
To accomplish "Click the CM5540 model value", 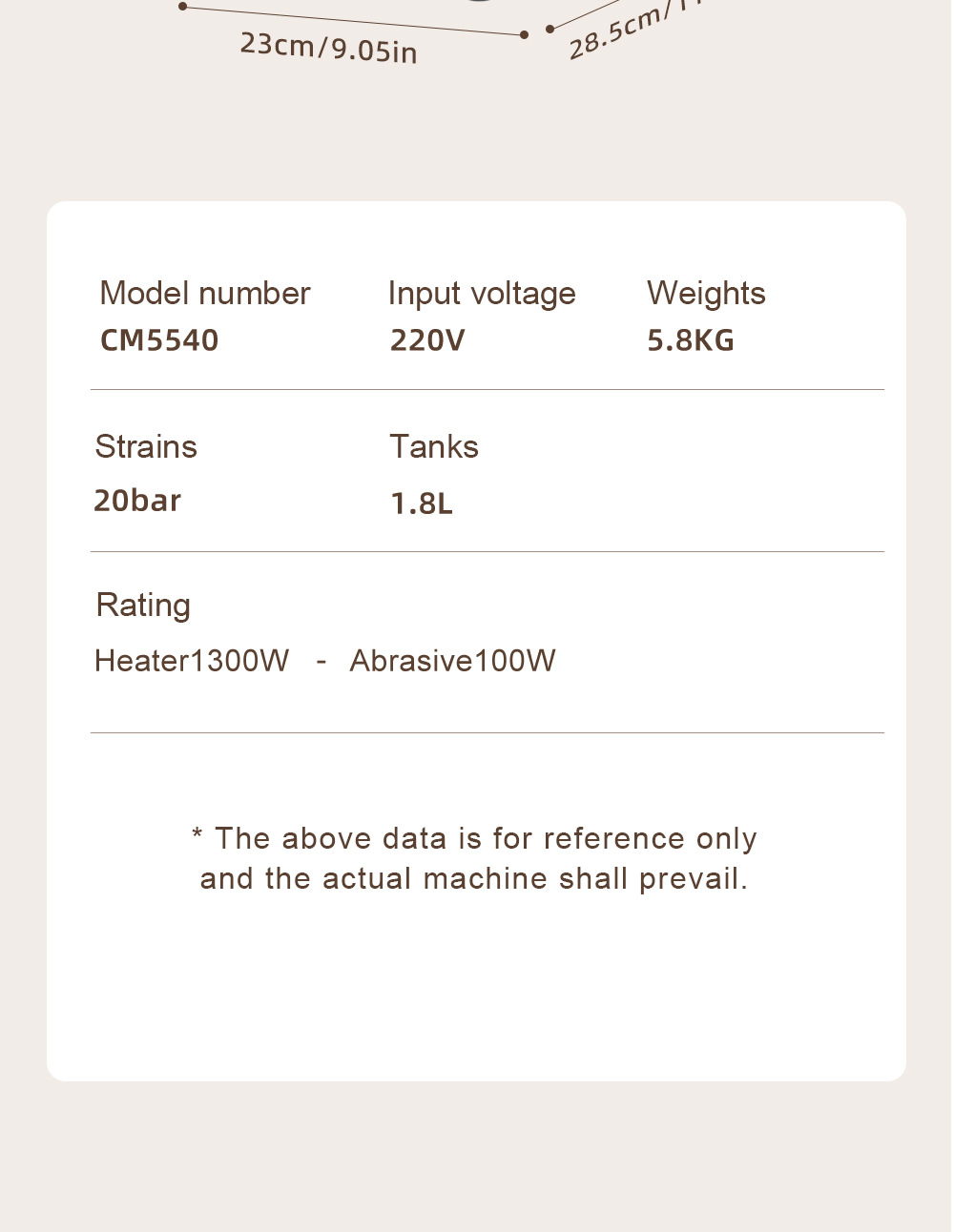I will click(159, 340).
